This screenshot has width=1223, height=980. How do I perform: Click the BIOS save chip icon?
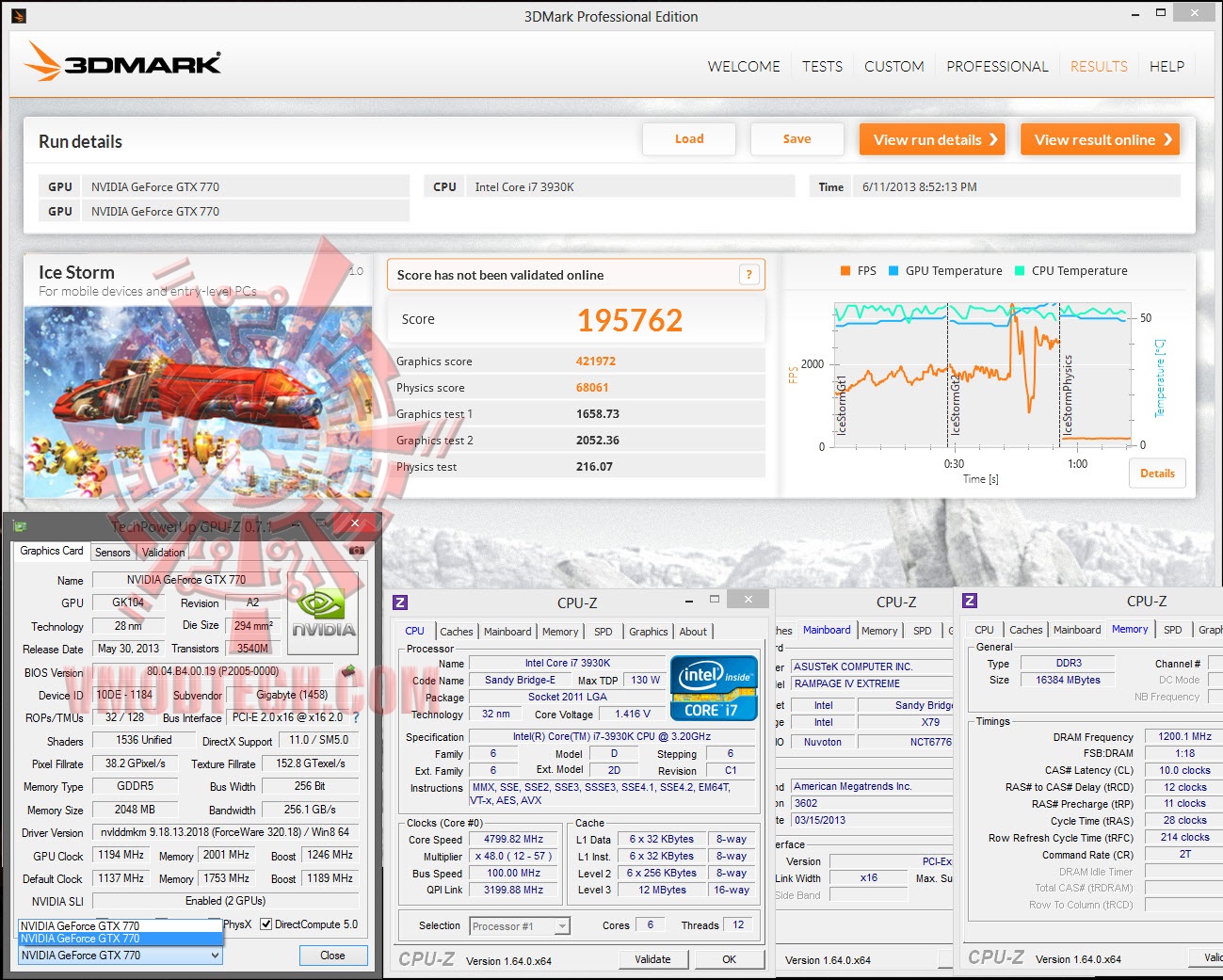tap(348, 671)
